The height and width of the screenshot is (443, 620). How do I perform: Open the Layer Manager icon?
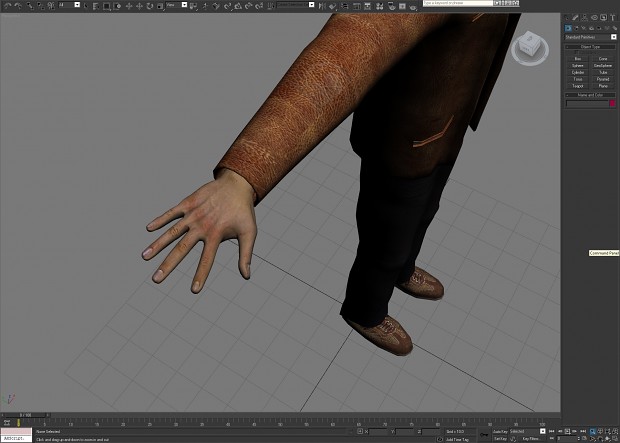click(x=345, y=6)
